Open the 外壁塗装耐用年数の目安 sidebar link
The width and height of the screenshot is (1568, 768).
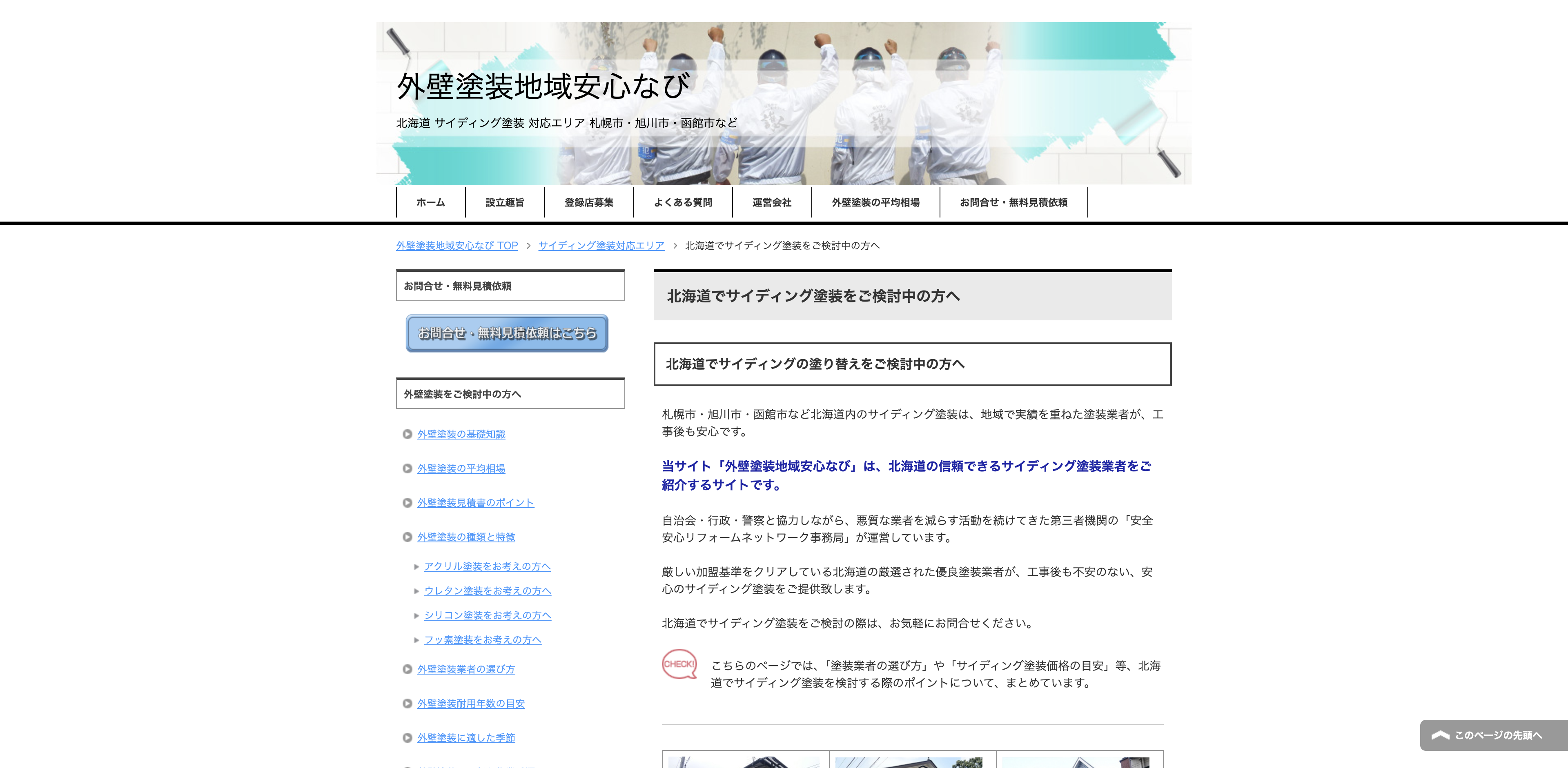[470, 704]
